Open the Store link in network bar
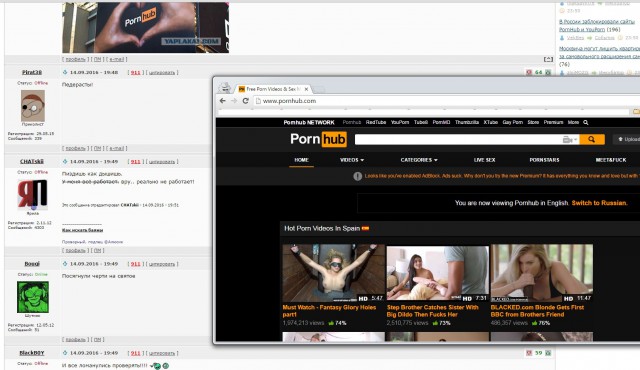This screenshot has width=640, height=370. point(533,122)
